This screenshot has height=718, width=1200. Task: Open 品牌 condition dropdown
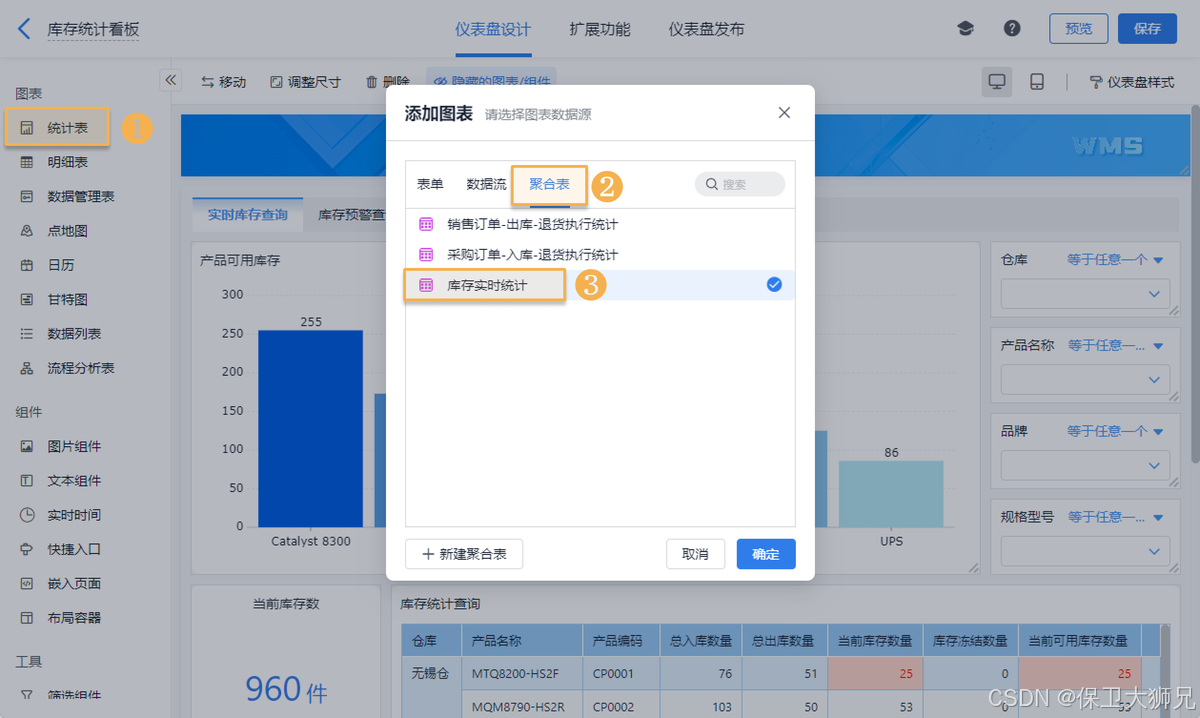coord(1115,431)
